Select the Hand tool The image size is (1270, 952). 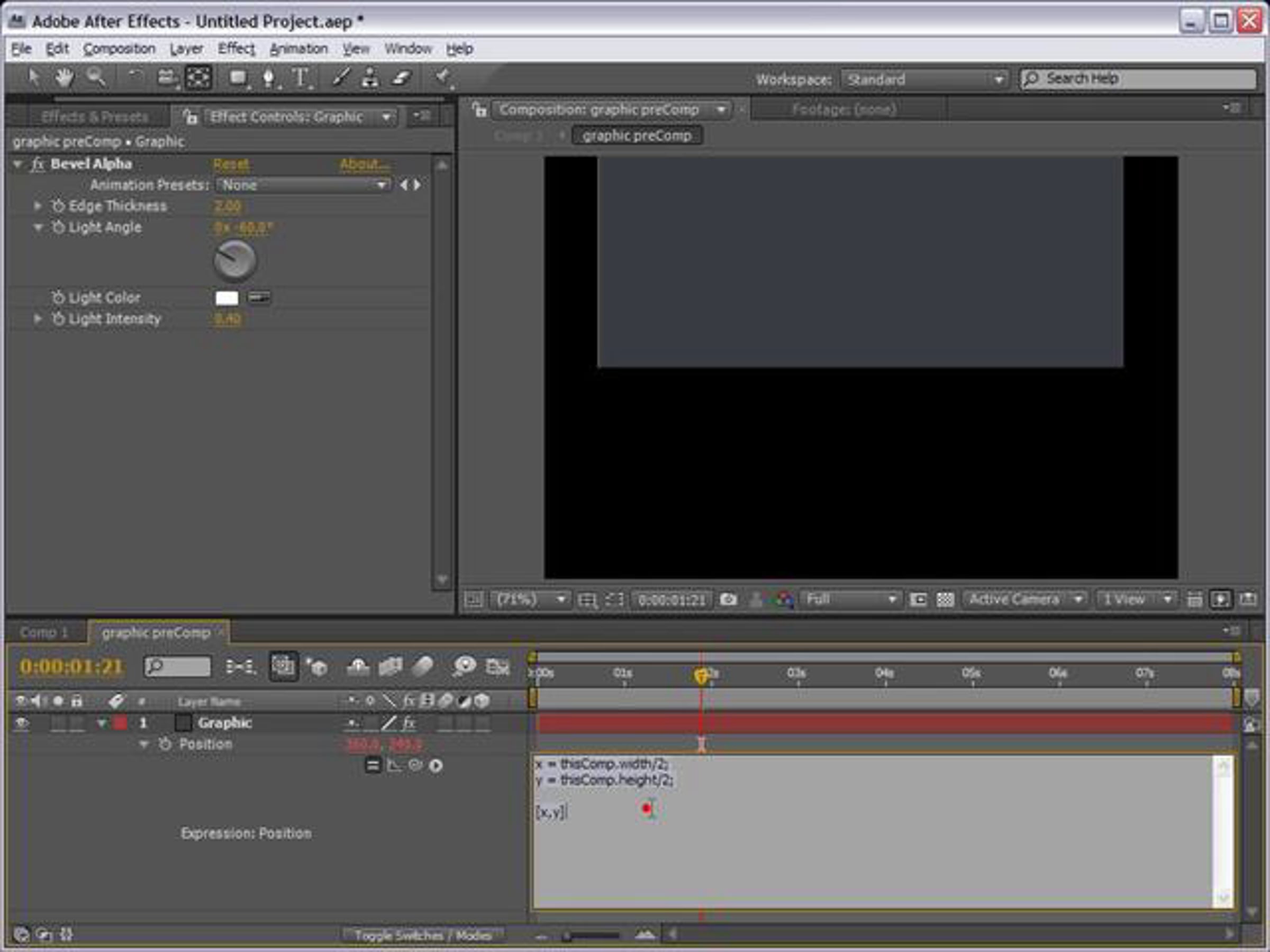pyautogui.click(x=63, y=77)
